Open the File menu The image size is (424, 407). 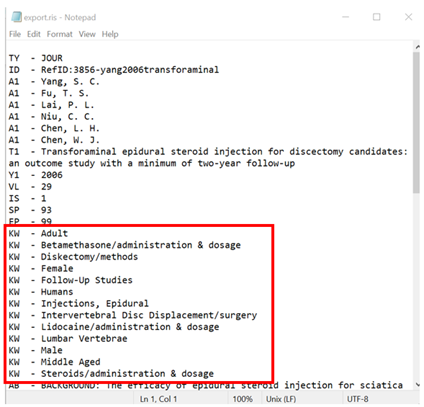[15, 34]
